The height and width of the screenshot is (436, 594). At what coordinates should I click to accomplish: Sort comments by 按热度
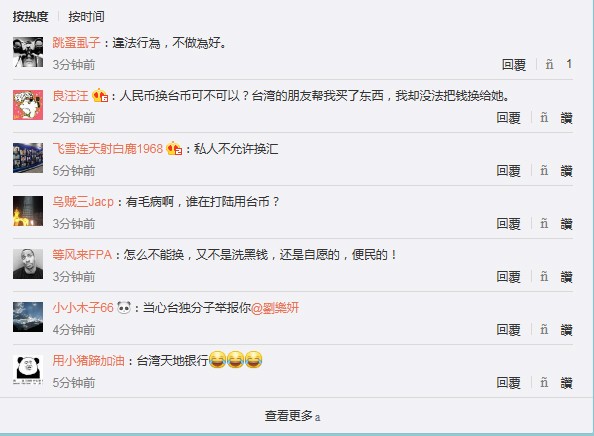31,16
